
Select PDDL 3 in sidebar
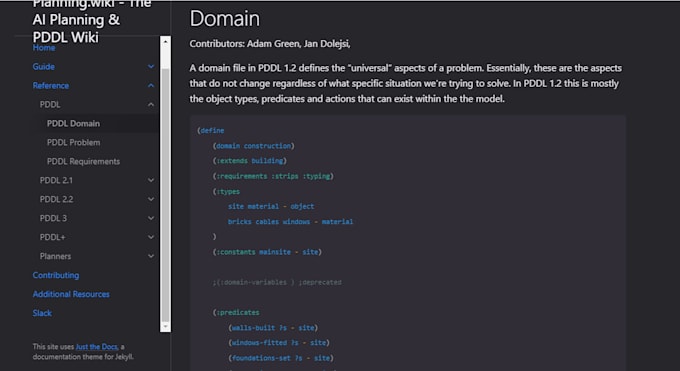(53, 218)
